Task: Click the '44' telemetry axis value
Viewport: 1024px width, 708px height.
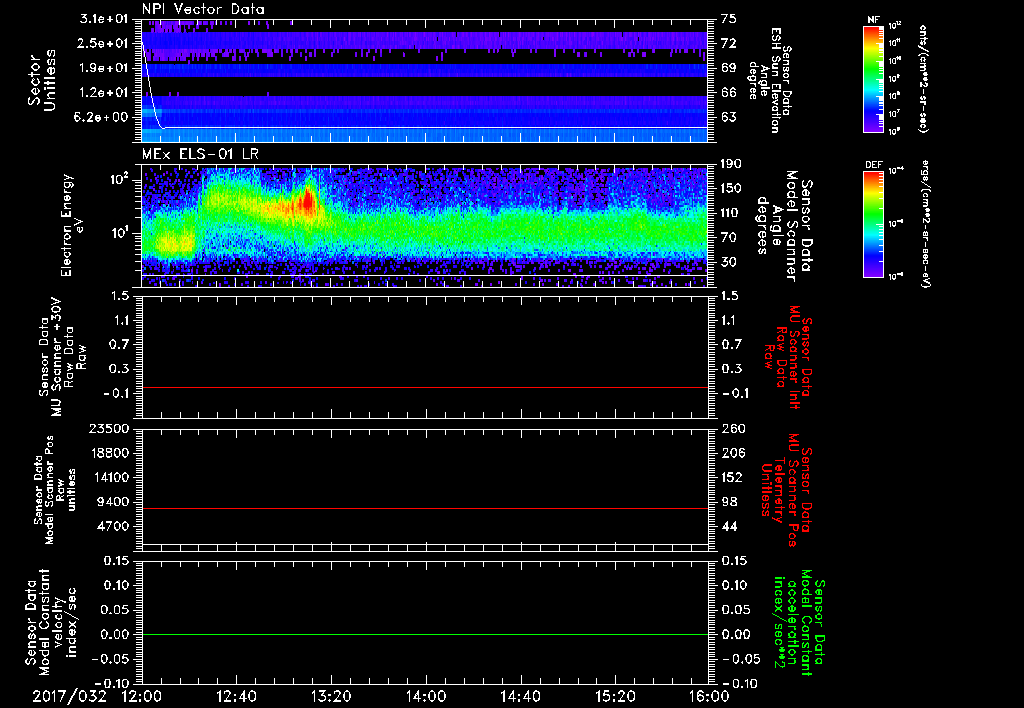Action: [728, 526]
